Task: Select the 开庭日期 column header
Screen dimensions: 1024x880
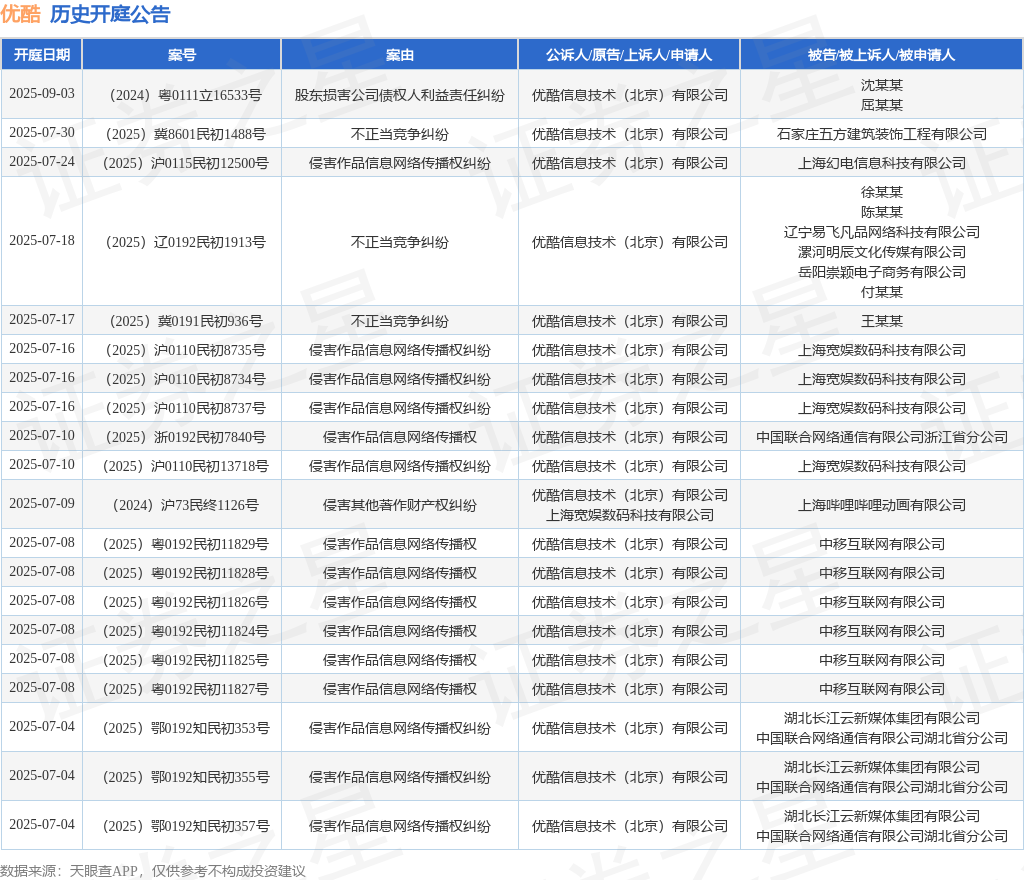Action: [x=42, y=55]
